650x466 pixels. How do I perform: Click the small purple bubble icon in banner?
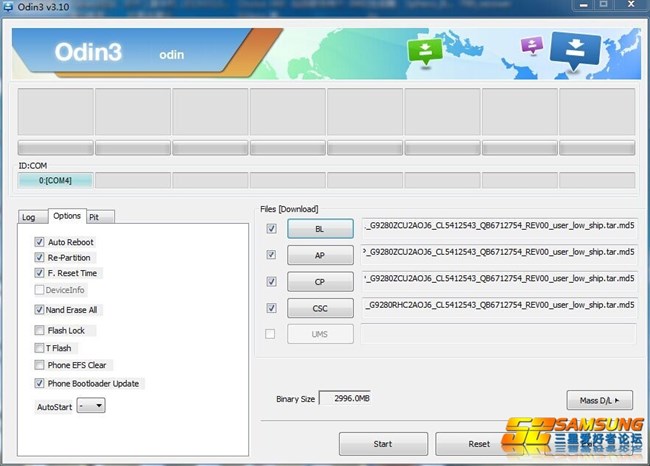[532, 46]
